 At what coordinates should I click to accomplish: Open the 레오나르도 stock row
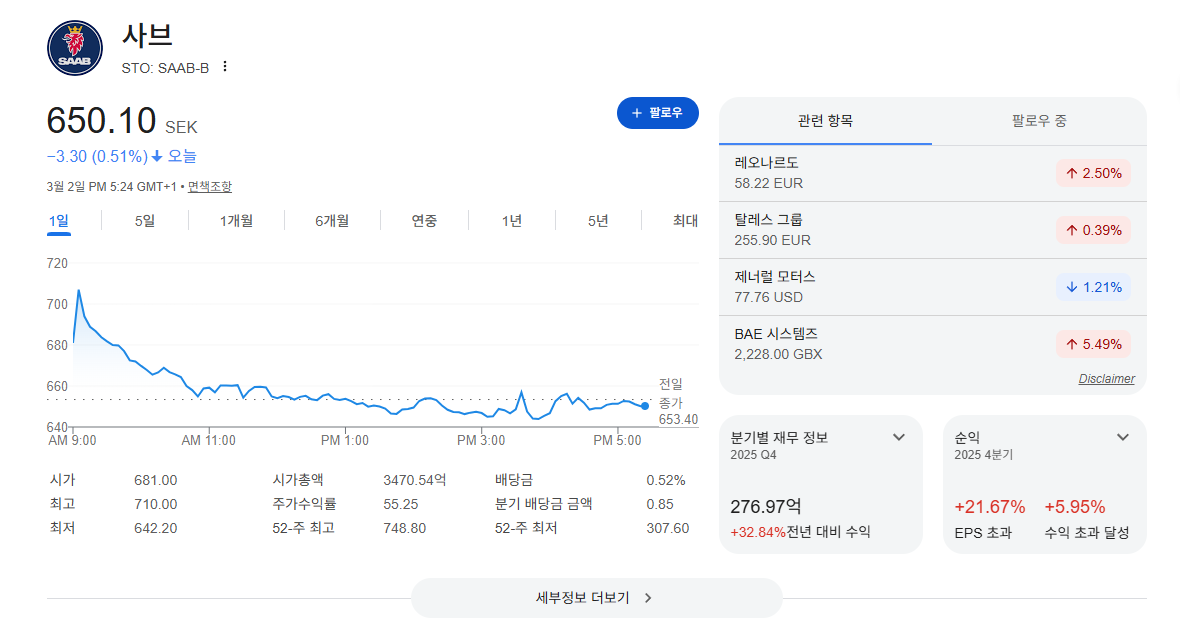click(x=932, y=173)
